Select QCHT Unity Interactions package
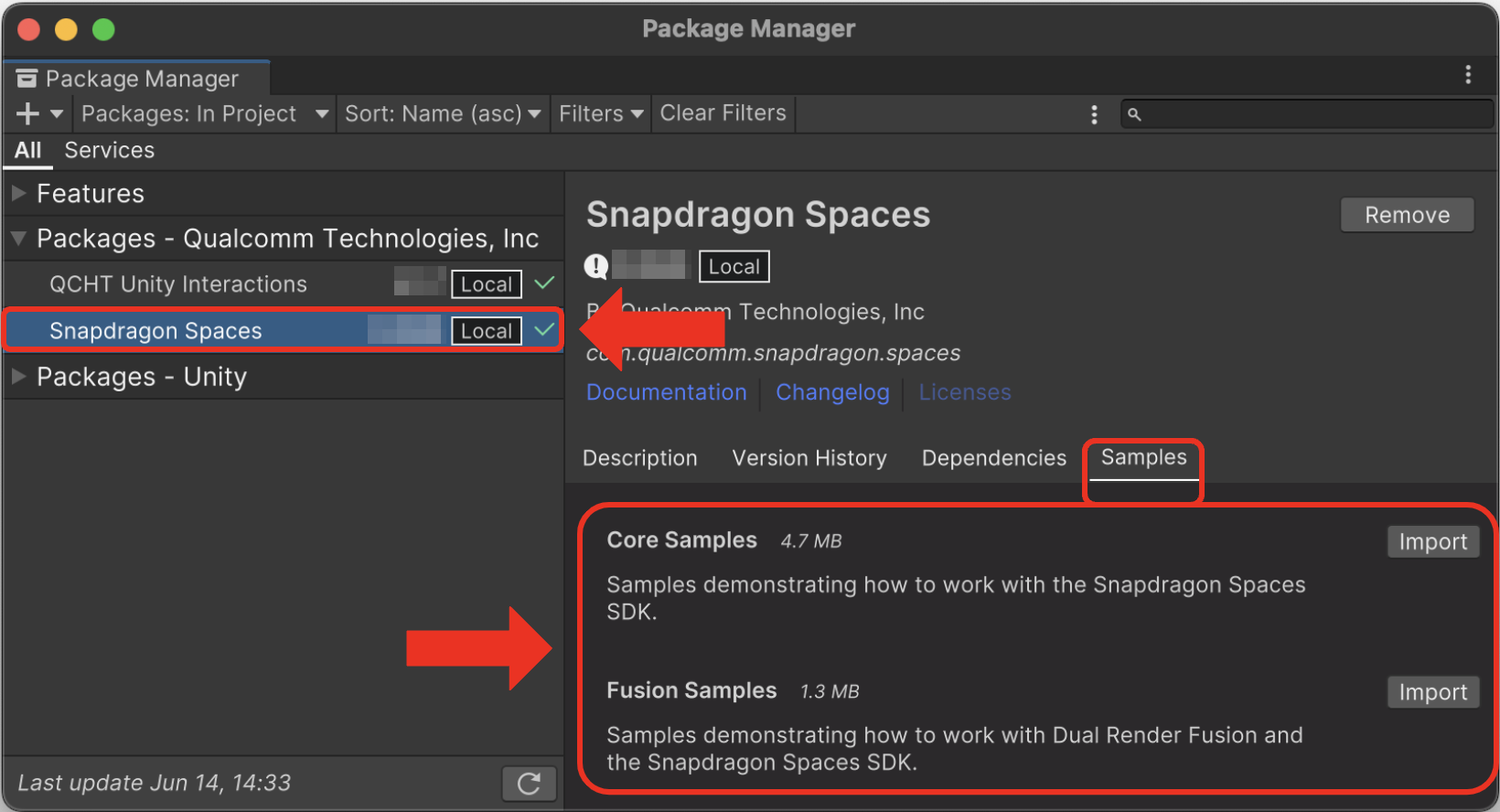 coord(284,284)
